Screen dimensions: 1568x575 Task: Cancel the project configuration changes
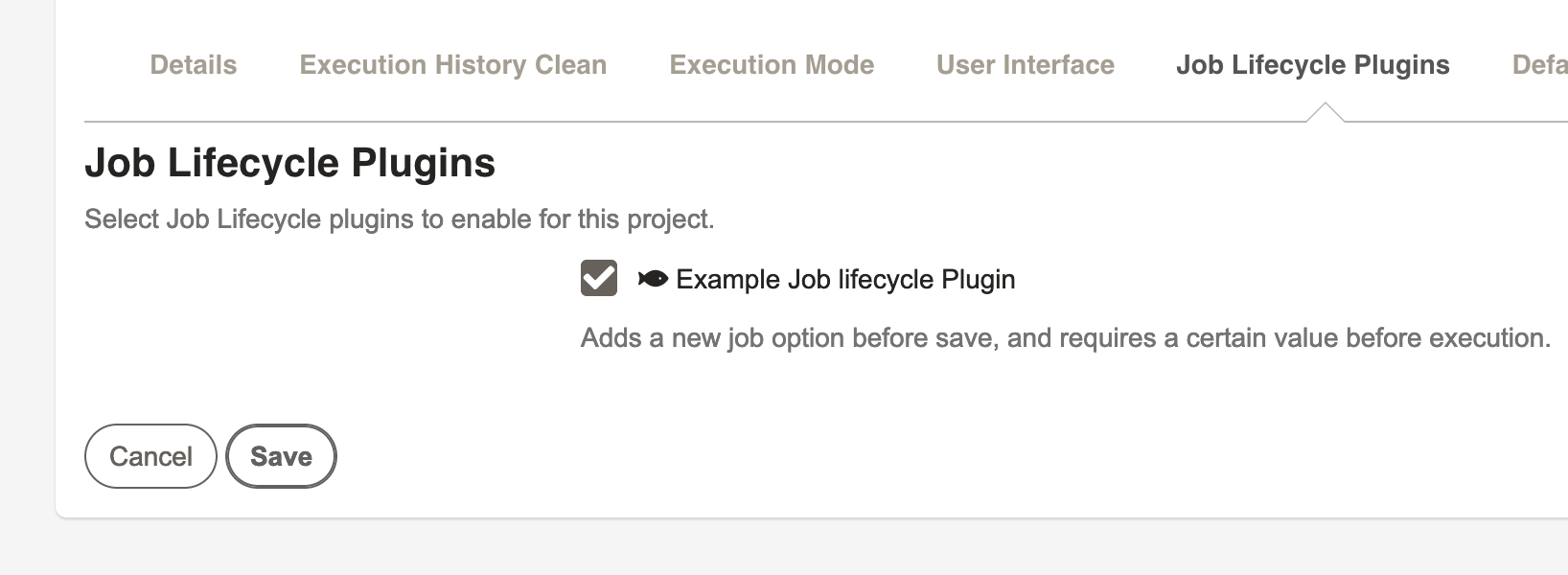[150, 456]
